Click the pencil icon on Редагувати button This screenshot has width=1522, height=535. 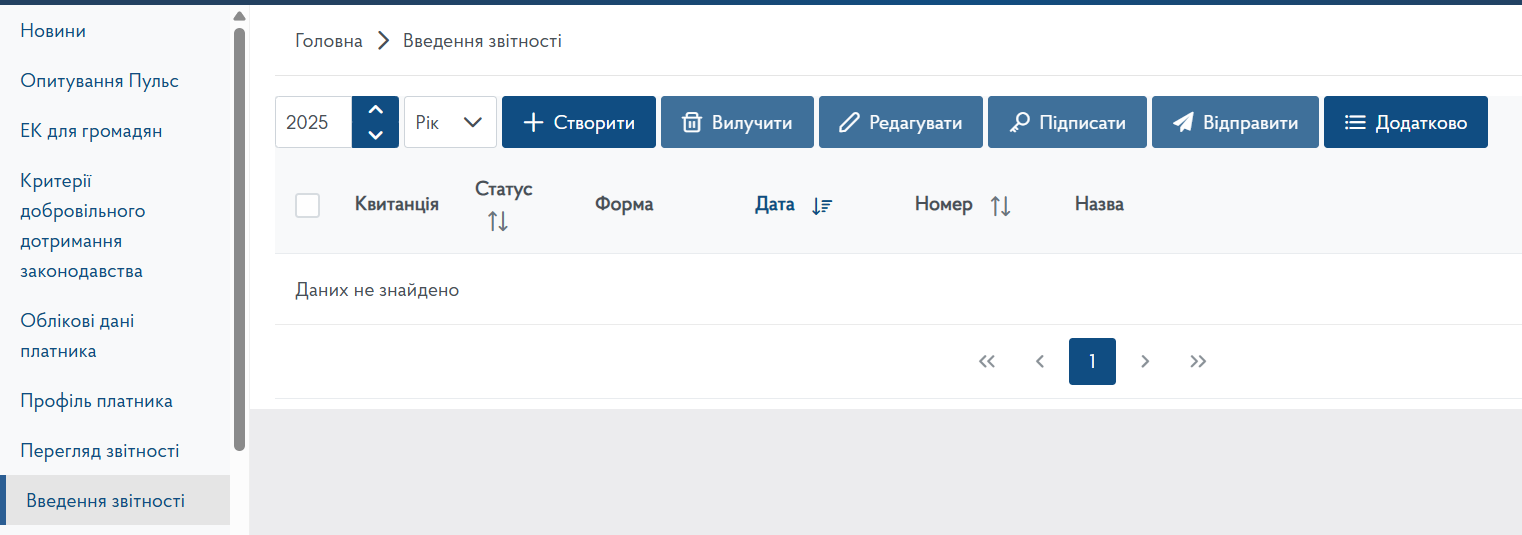tap(849, 123)
